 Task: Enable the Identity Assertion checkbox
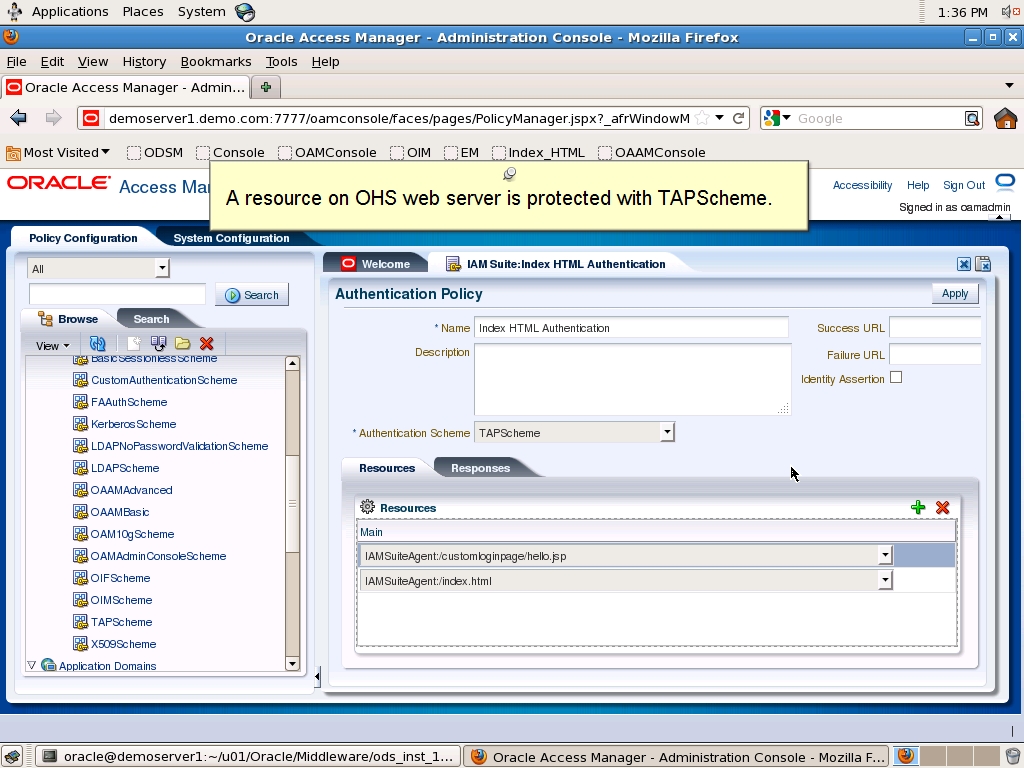pos(895,376)
